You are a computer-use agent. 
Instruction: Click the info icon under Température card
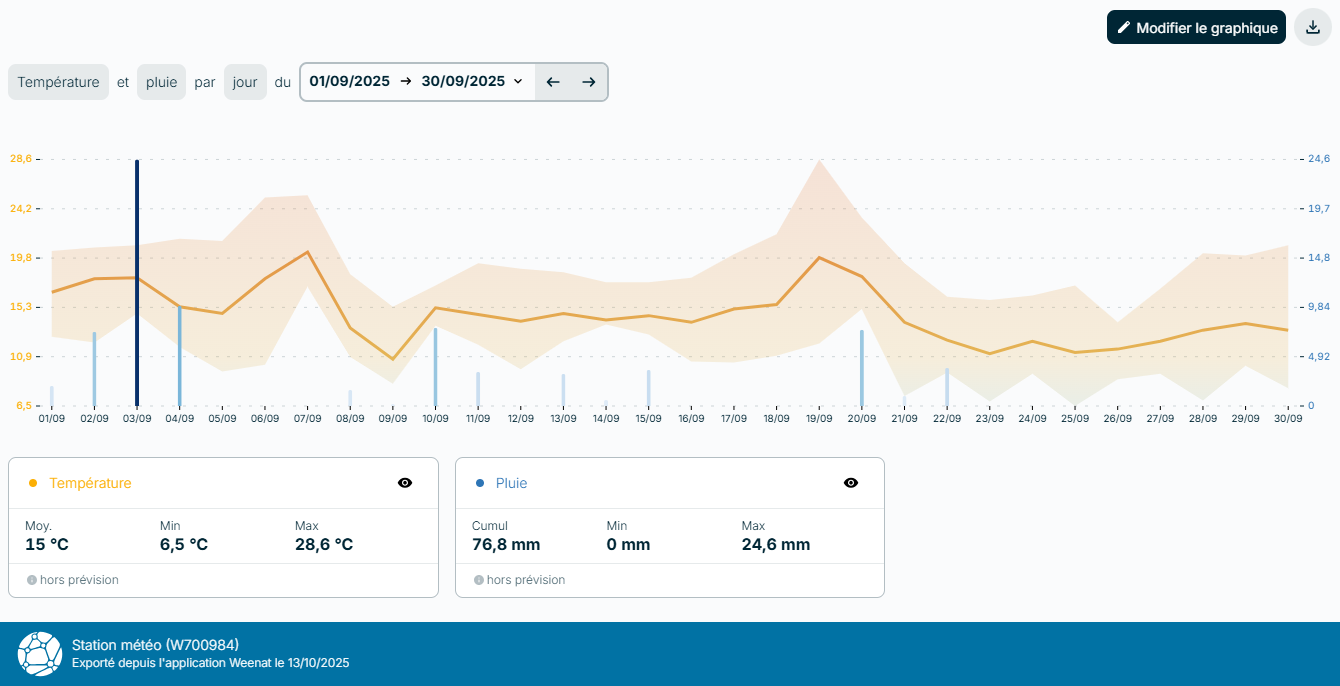click(x=31, y=580)
